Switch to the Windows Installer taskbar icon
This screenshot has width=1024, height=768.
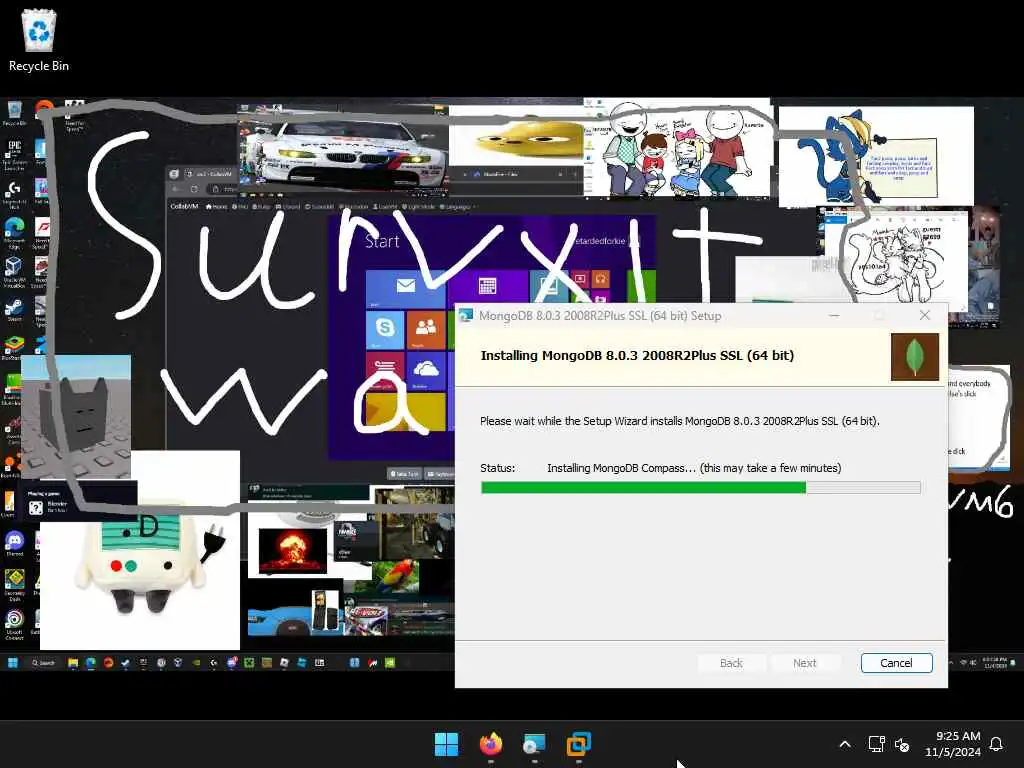click(x=535, y=744)
